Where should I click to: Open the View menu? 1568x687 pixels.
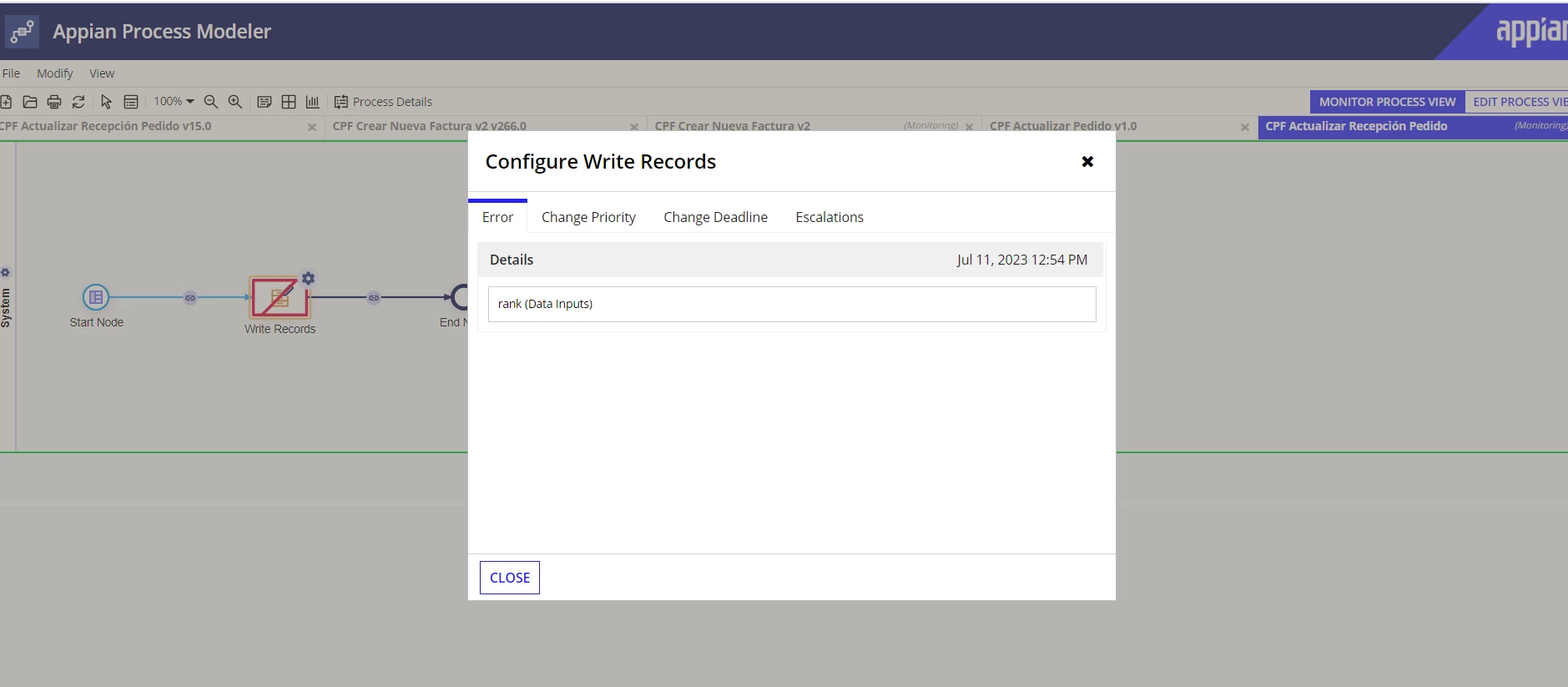pyautogui.click(x=102, y=73)
